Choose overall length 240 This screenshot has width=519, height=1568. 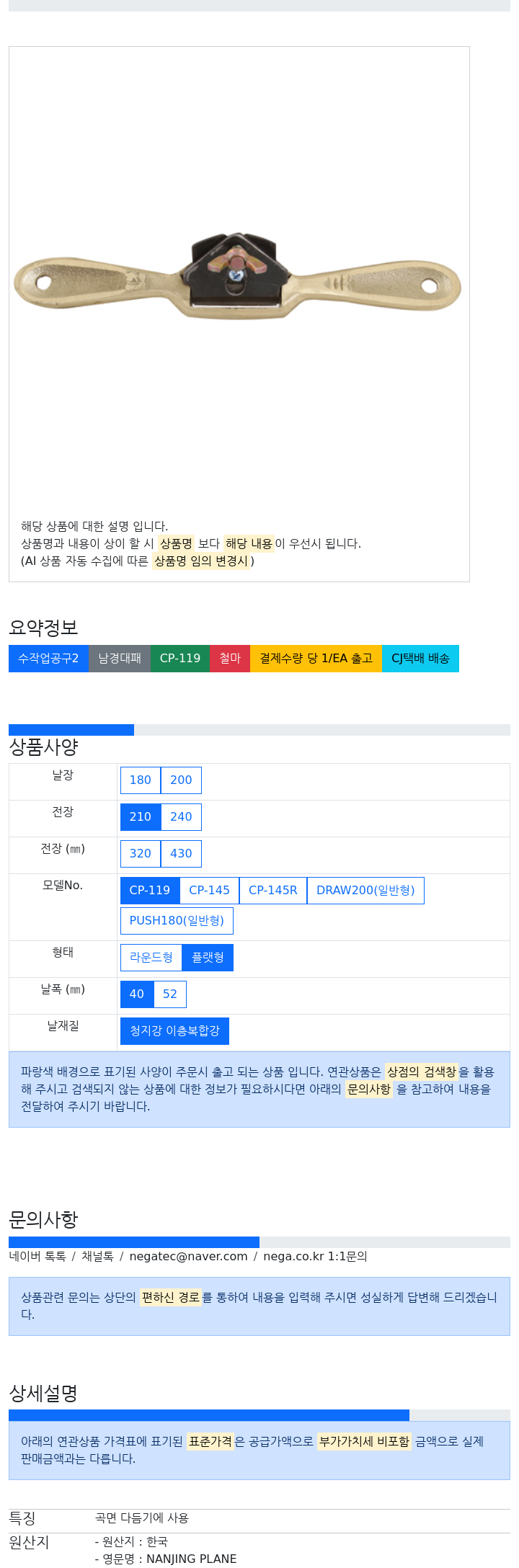pos(181,817)
